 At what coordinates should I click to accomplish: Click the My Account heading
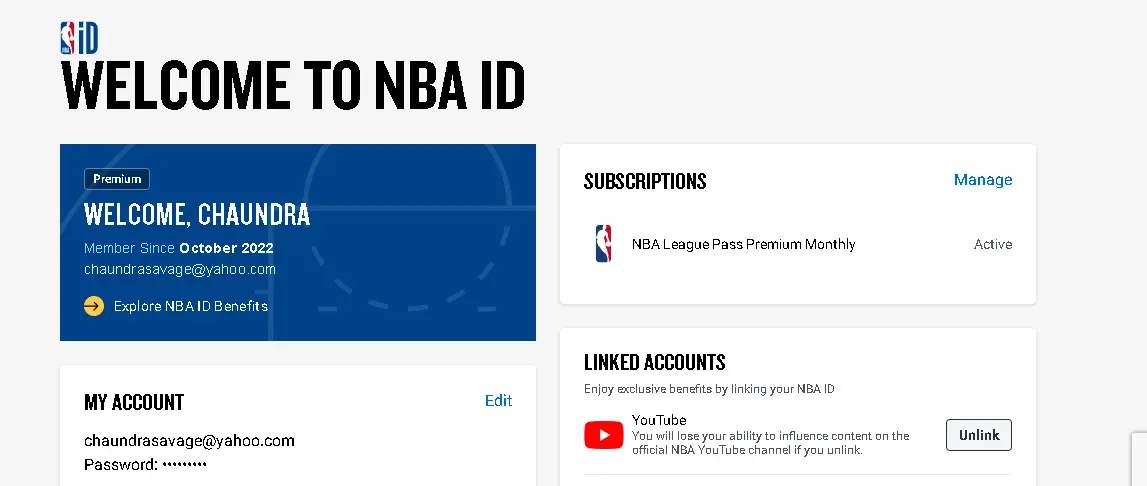(134, 402)
